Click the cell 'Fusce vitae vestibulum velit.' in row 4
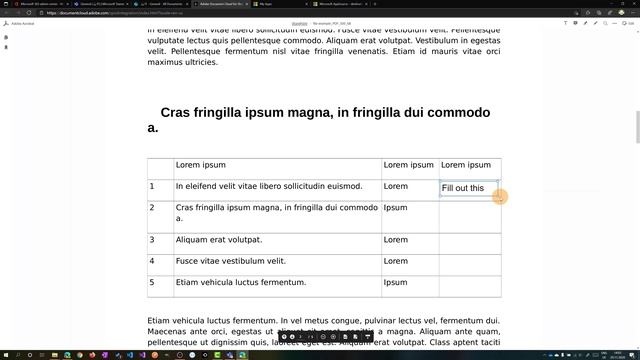This screenshot has width=640, height=360. coord(231,261)
